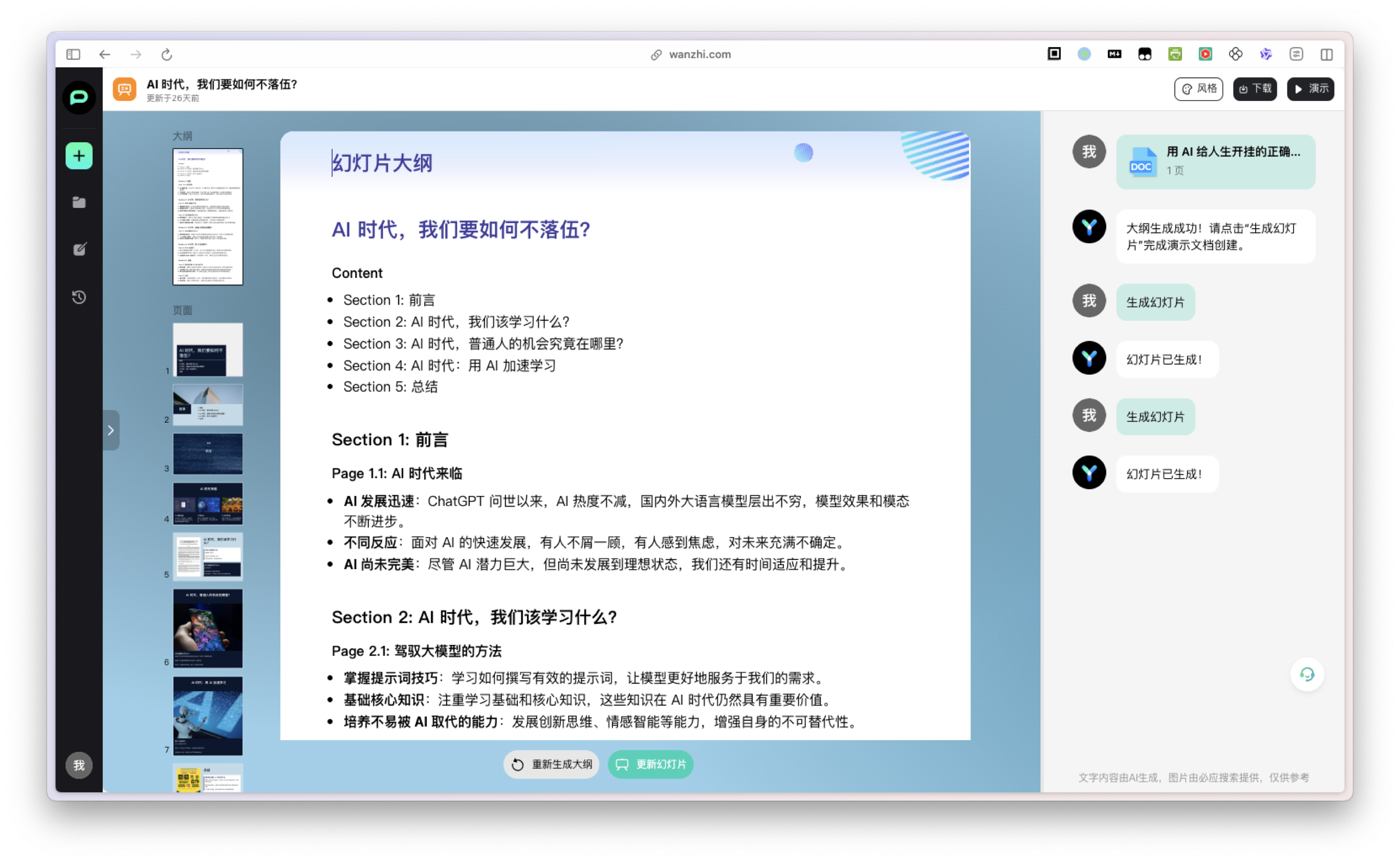Screen dimensions: 1400x863
Task: Click the green plus new creation icon
Action: click(x=79, y=156)
